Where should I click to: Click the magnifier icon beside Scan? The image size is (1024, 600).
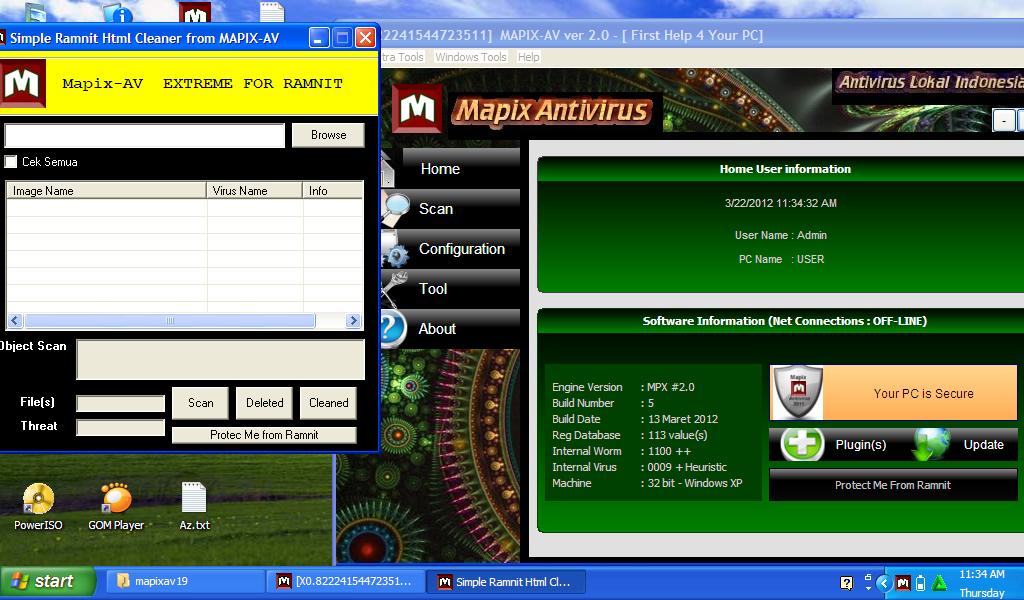pyautogui.click(x=394, y=208)
